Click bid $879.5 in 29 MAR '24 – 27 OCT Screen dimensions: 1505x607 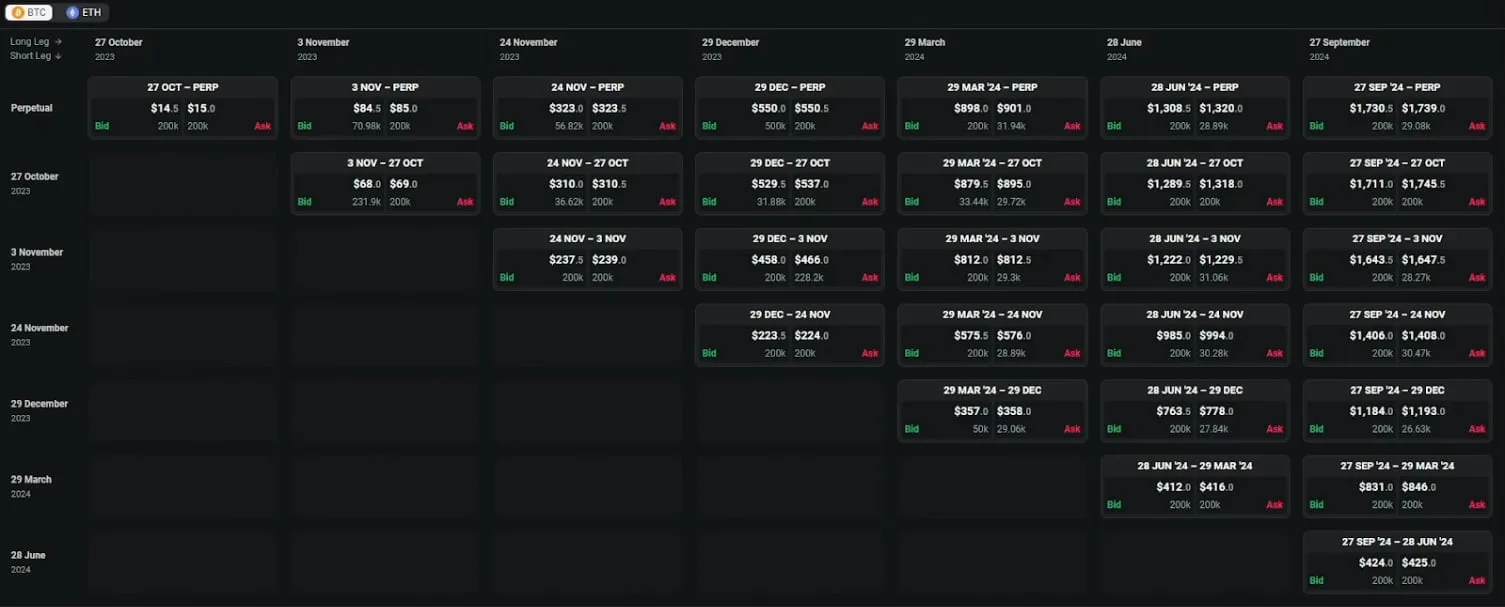click(971, 184)
